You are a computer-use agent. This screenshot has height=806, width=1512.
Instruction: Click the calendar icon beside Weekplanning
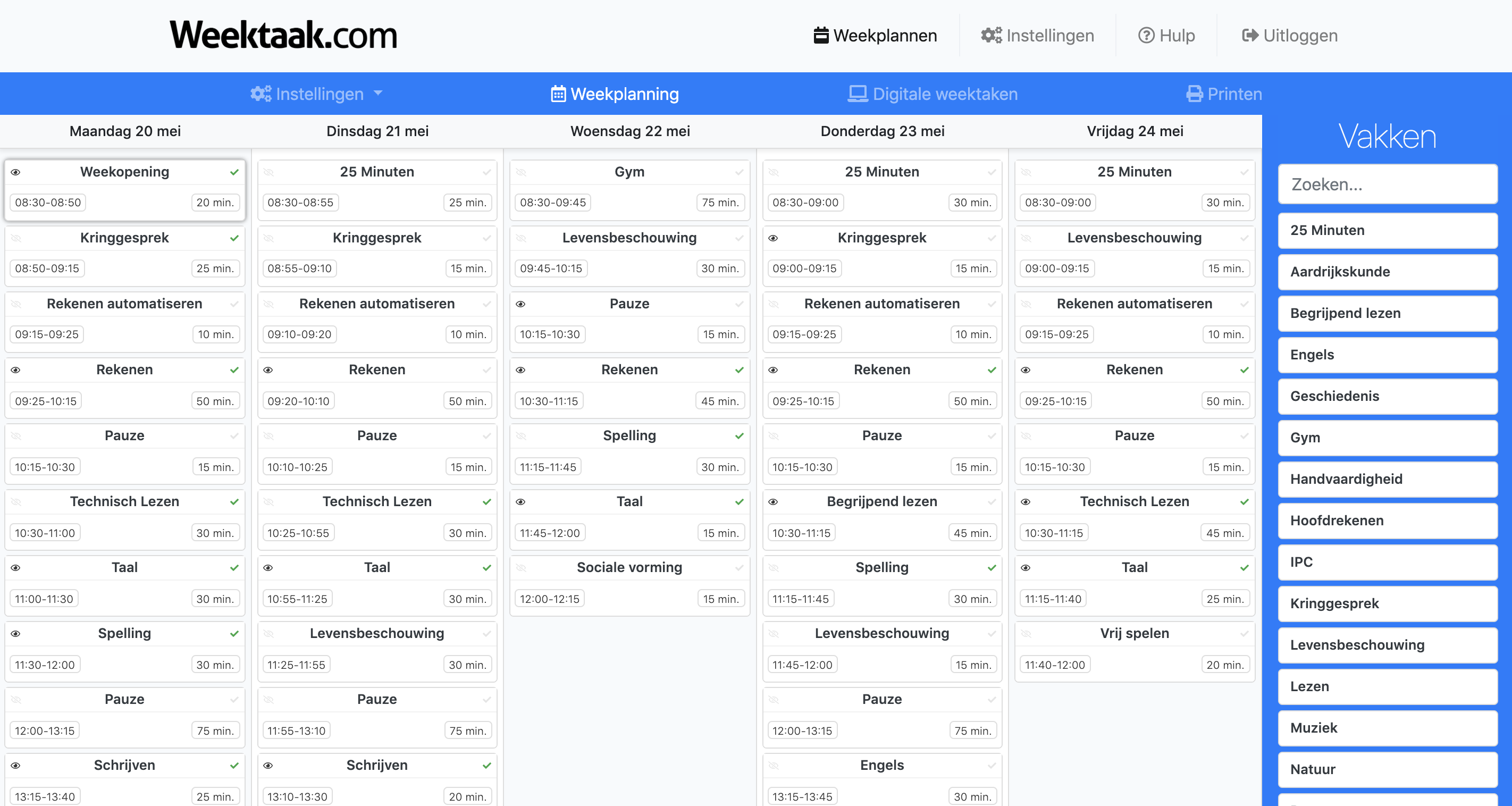pos(558,94)
